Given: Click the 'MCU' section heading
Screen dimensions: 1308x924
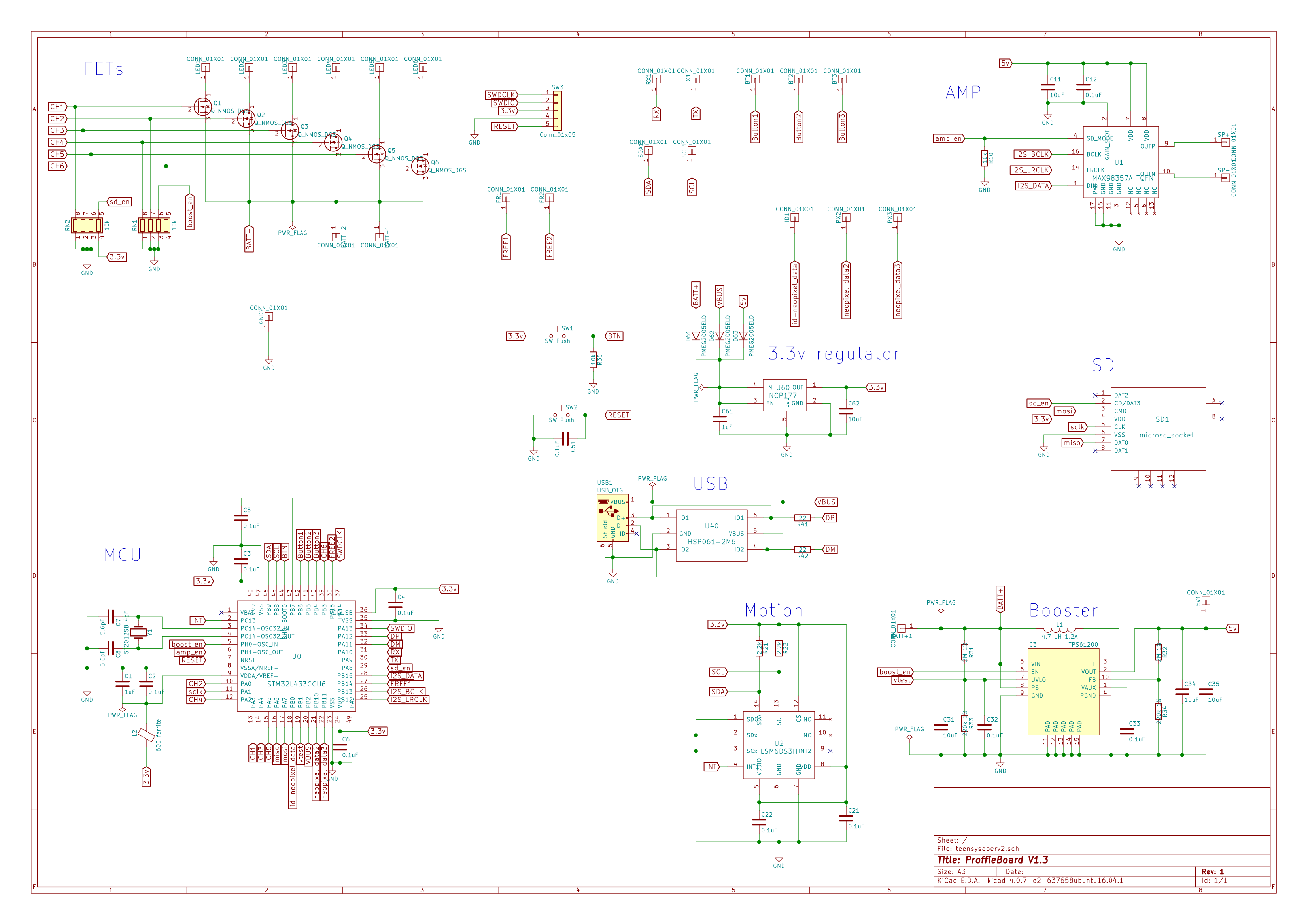Looking at the screenshot, I should (x=123, y=555).
